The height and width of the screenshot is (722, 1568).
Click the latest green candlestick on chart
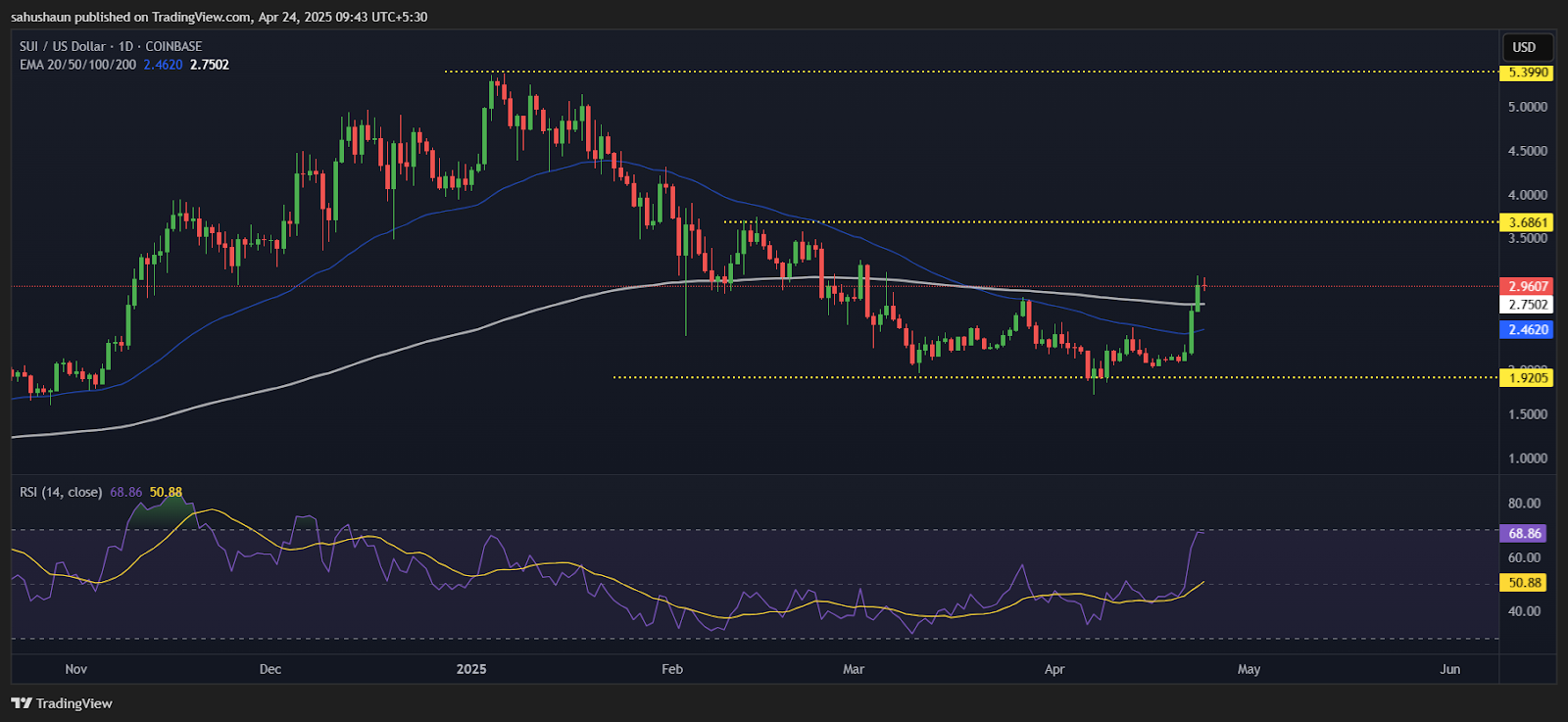pyautogui.click(x=1199, y=295)
